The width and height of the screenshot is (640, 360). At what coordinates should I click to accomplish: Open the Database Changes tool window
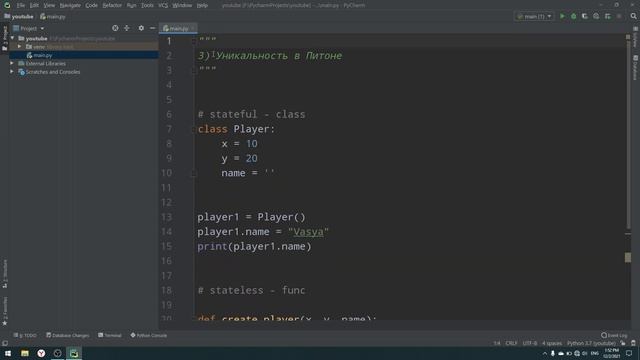pyautogui.click(x=67, y=335)
